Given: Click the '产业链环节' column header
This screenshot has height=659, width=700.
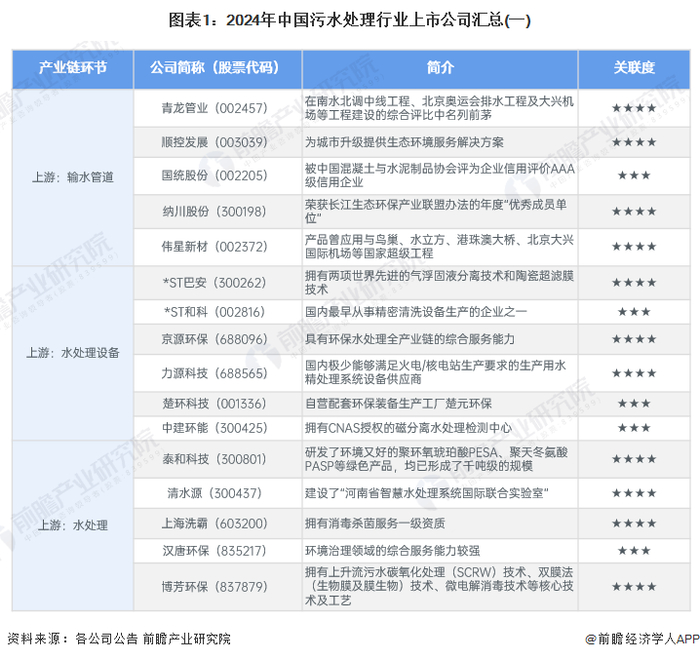Looking at the screenshot, I should coord(73,68).
